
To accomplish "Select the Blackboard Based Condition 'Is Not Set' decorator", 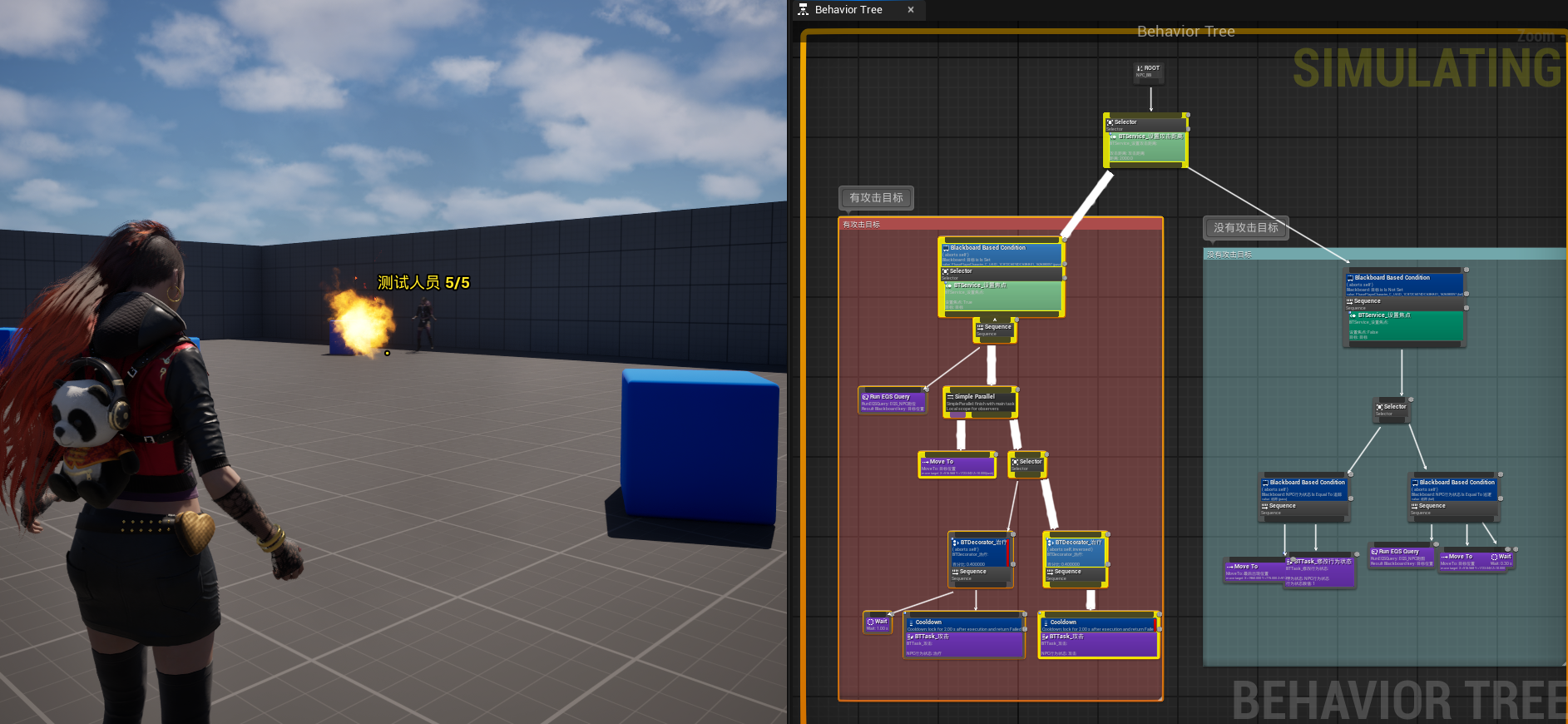I will coord(1404,284).
